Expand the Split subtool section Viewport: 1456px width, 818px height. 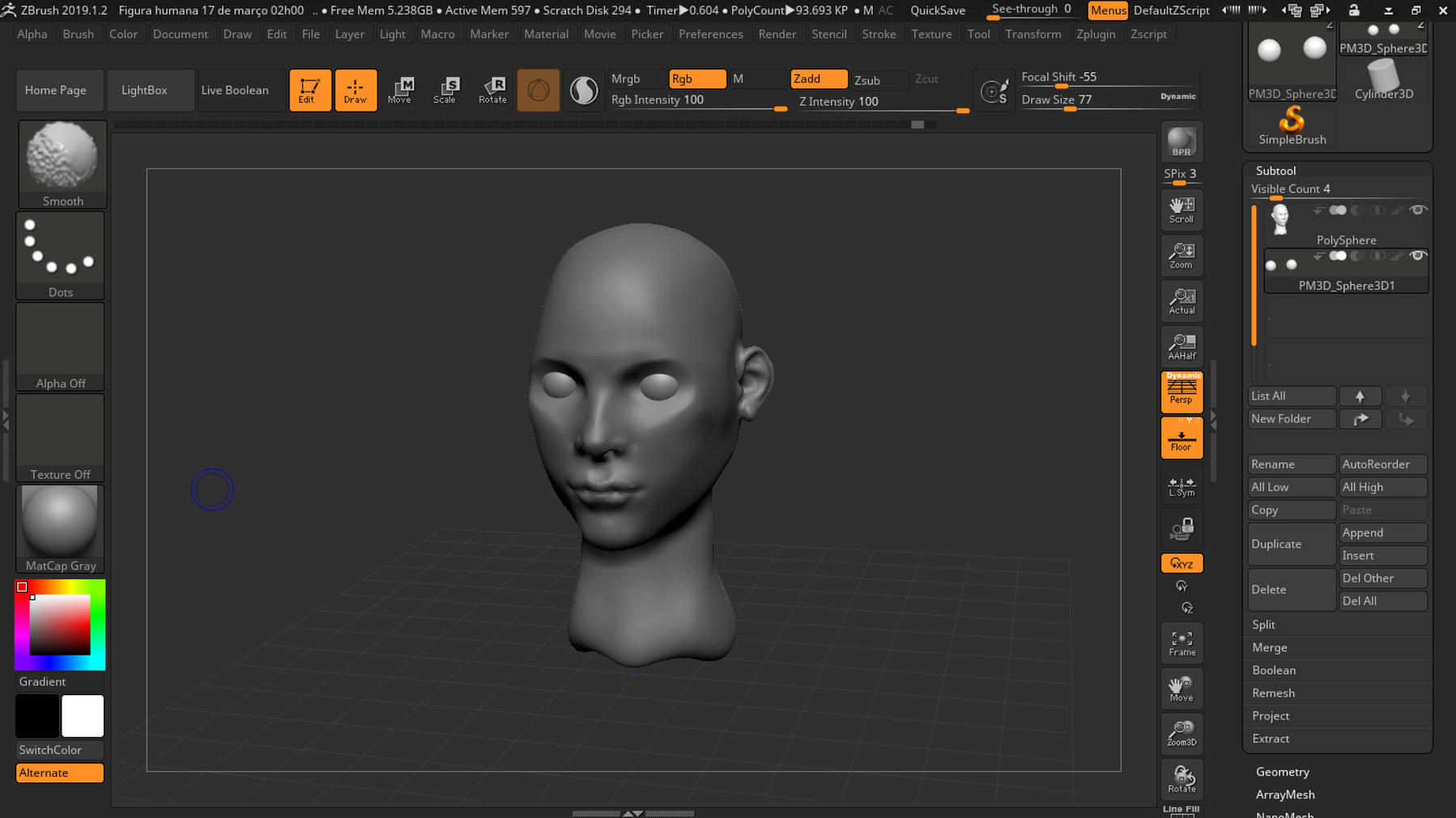[x=1263, y=625]
